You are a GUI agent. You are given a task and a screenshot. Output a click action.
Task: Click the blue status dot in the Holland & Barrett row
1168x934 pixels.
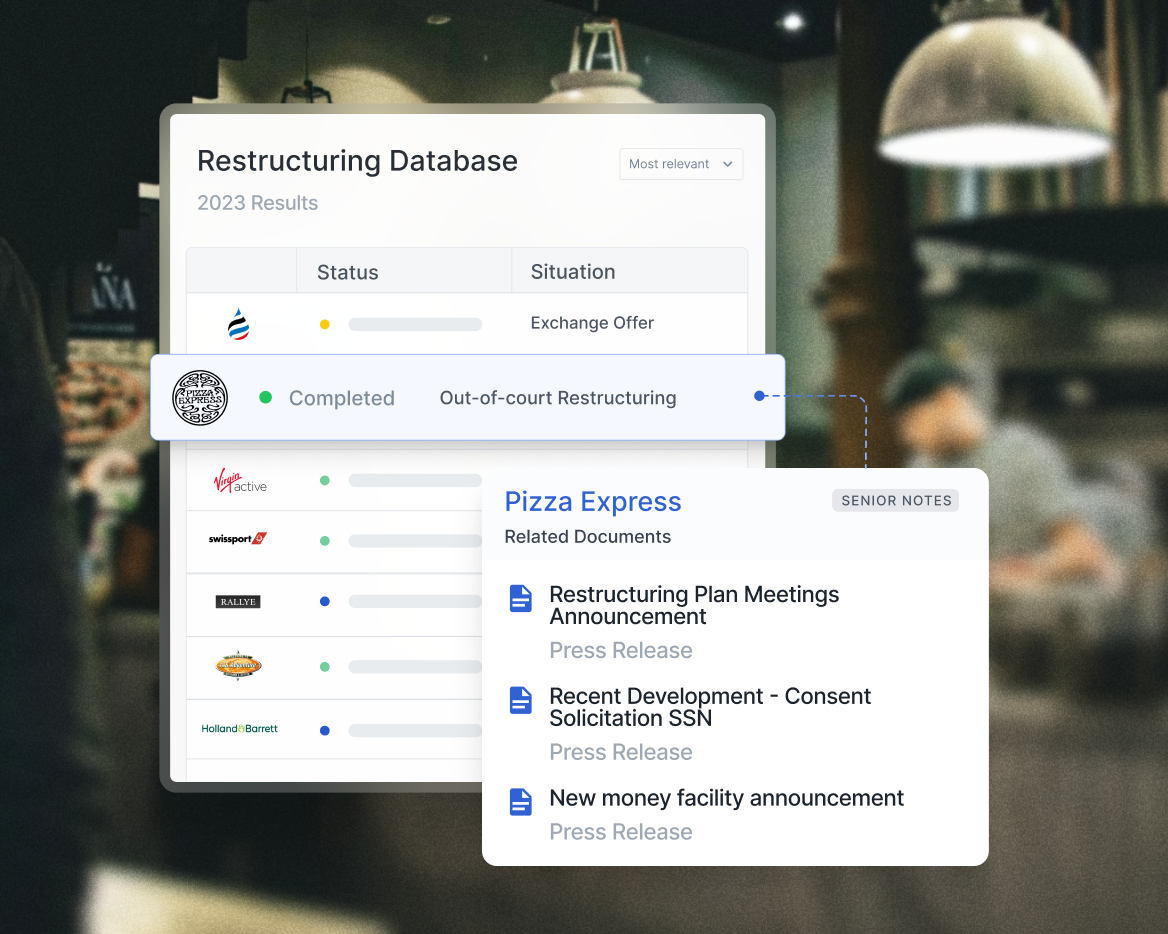click(325, 731)
